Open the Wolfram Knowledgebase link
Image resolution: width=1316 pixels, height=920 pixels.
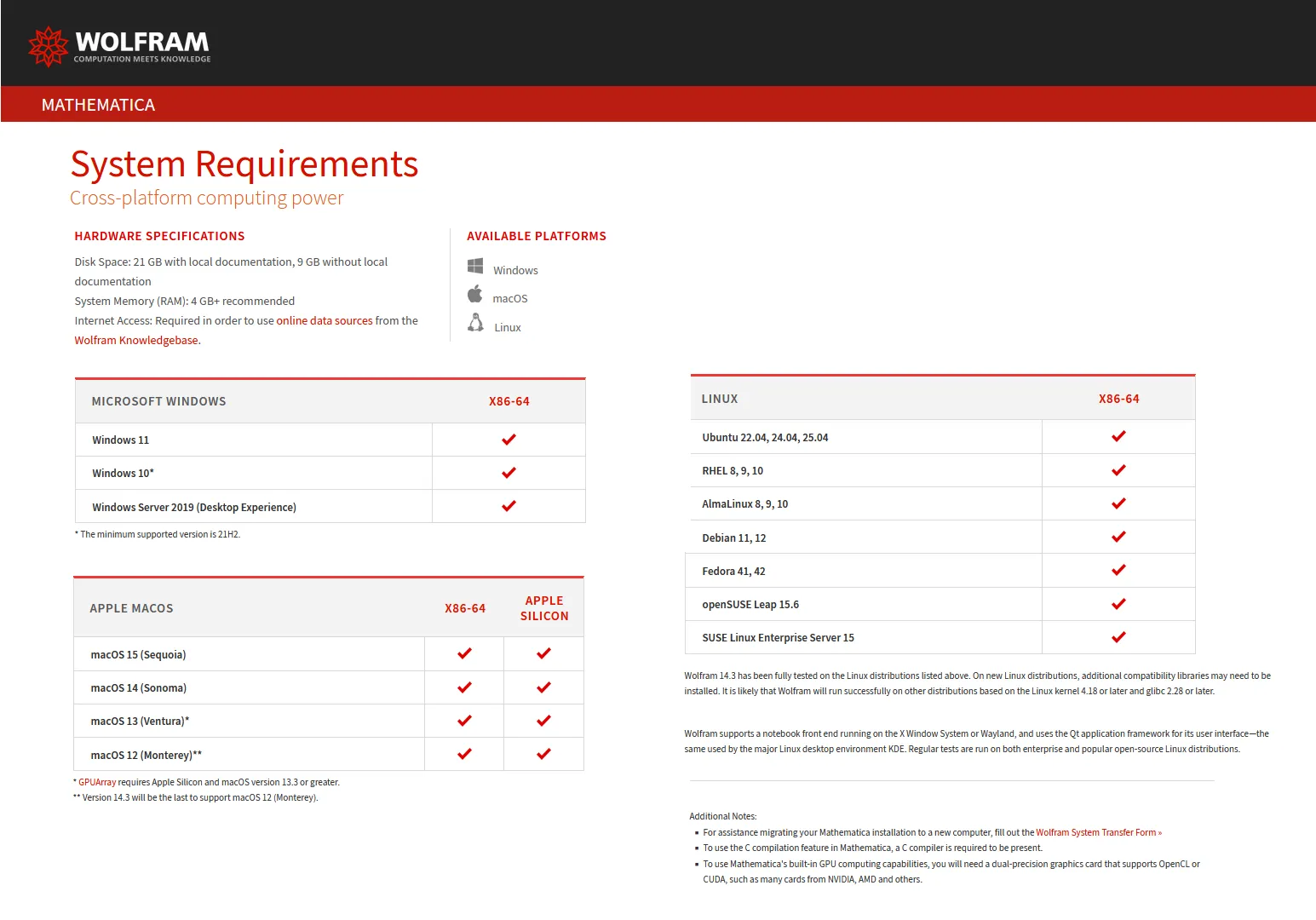(136, 340)
